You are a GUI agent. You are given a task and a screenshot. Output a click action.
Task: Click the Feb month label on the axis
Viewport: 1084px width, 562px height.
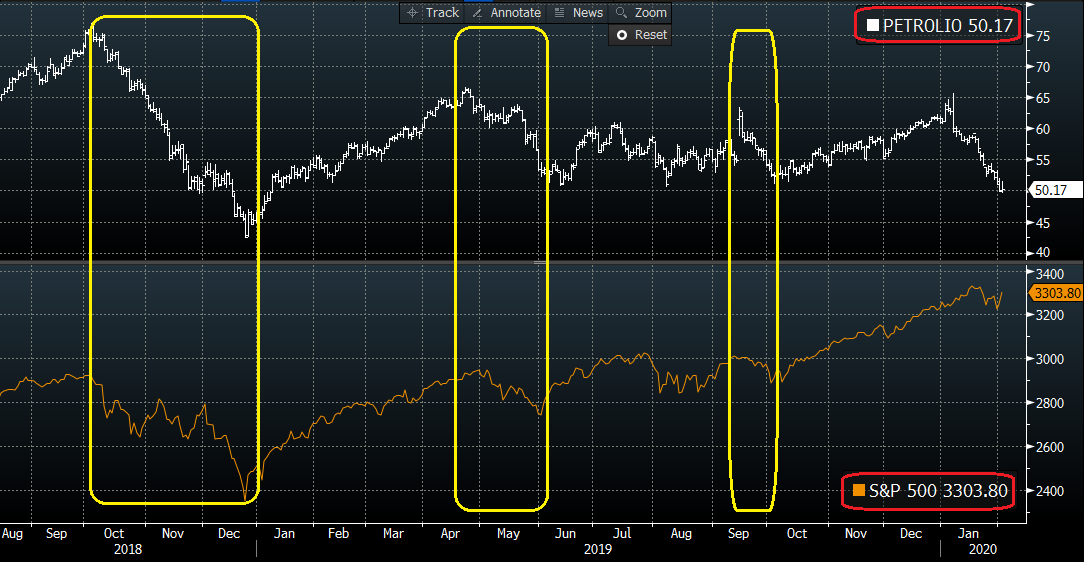(x=338, y=534)
